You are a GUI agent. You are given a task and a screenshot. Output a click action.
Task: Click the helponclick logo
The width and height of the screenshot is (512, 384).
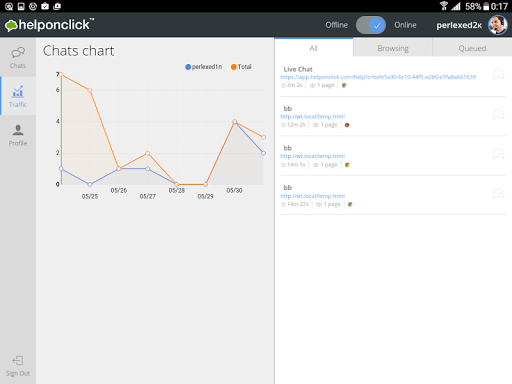[x=49, y=25]
